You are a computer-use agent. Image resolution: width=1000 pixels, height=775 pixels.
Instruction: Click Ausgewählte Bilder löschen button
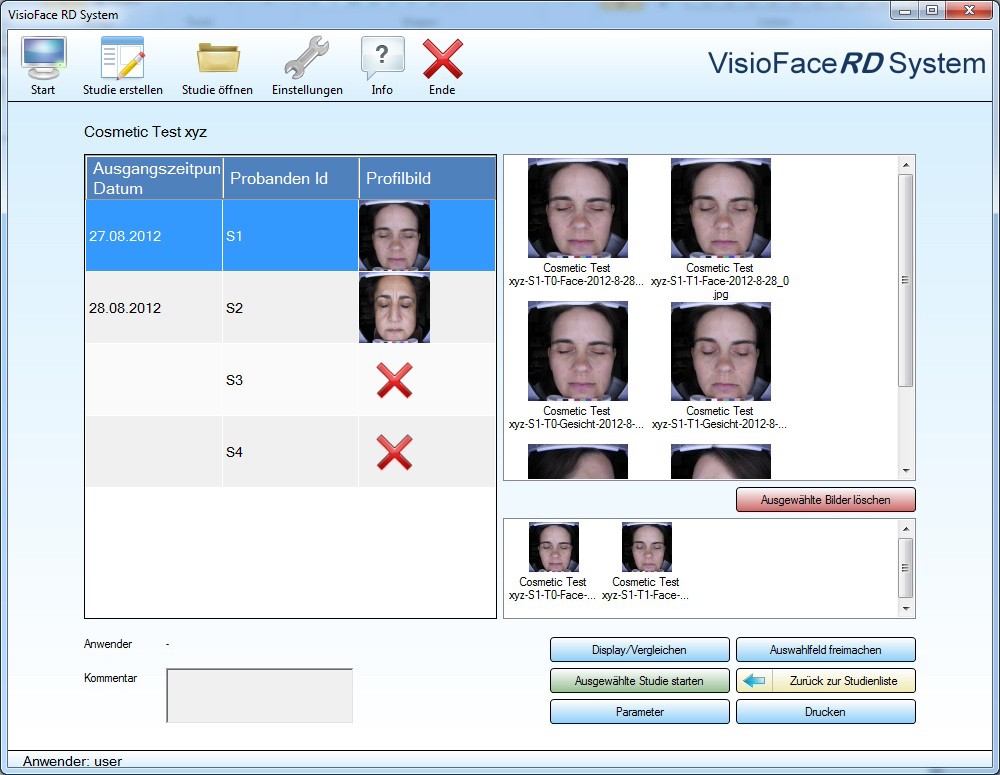tap(825, 500)
